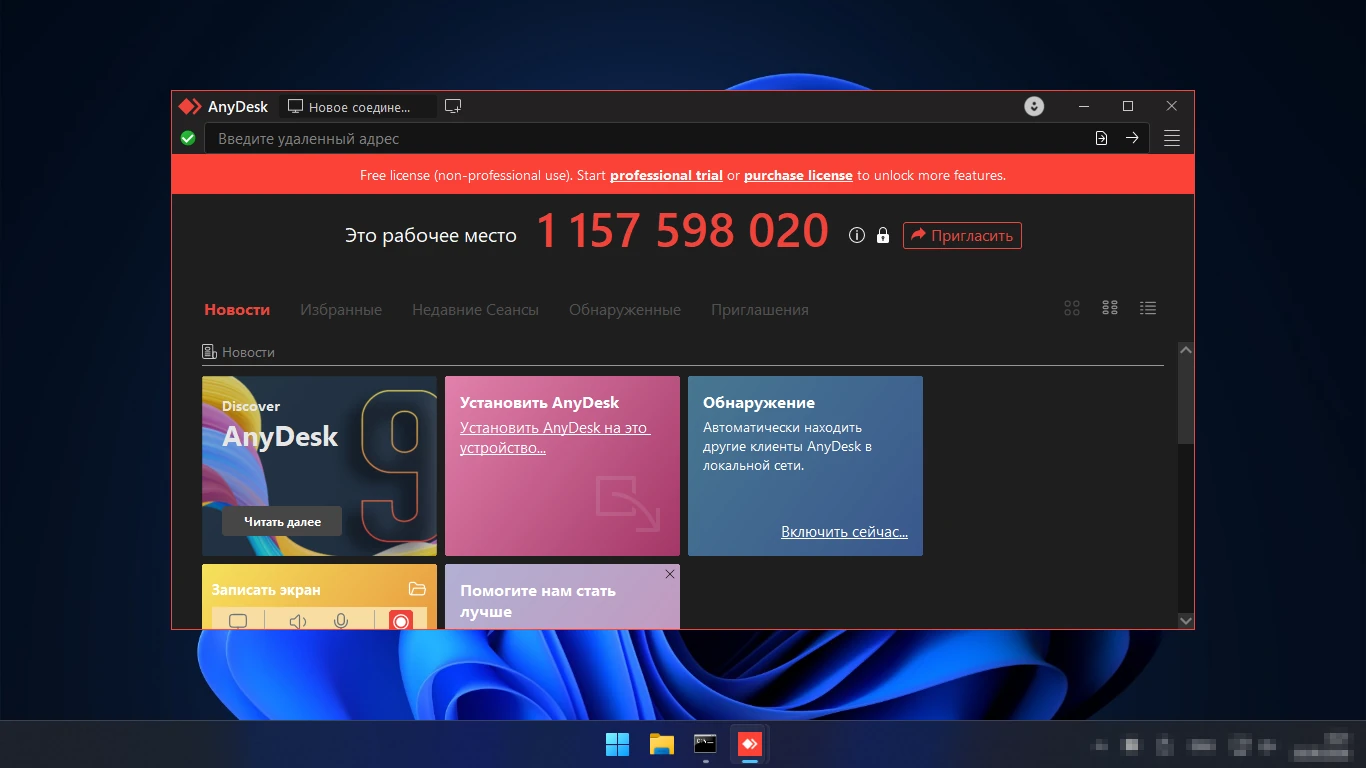The image size is (1366, 768).
Task: Click the Установить AnyDesk card heading
Action: [x=540, y=402]
